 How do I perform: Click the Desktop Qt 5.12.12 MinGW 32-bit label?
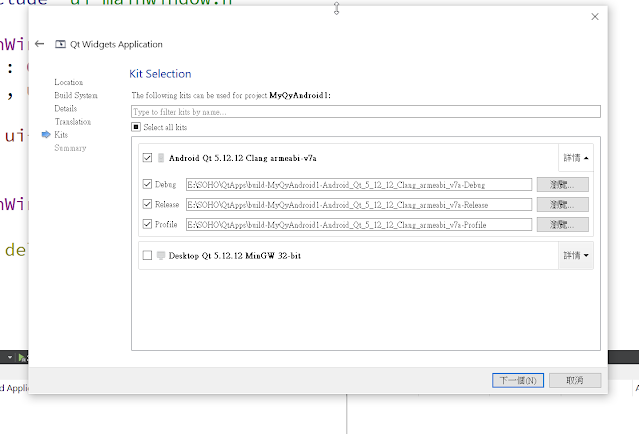(x=235, y=256)
